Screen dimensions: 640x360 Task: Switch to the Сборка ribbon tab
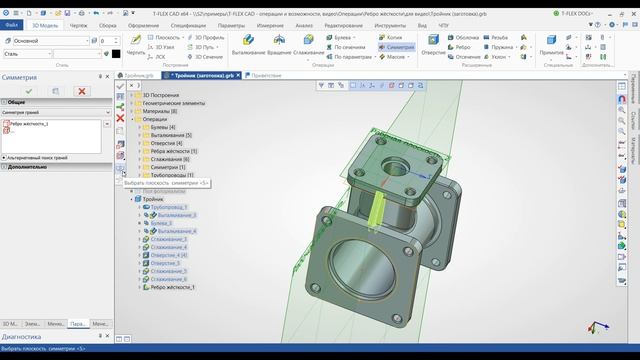108,25
